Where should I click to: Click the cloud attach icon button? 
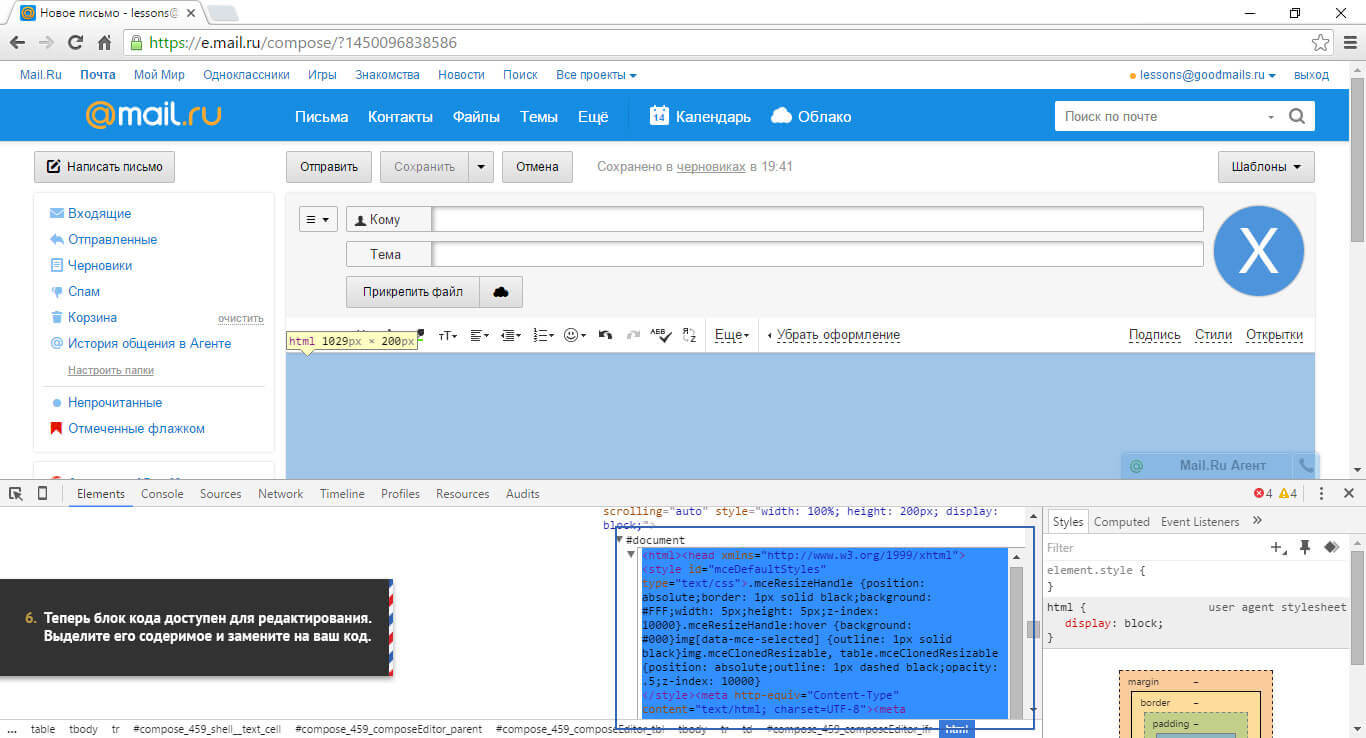click(x=501, y=292)
